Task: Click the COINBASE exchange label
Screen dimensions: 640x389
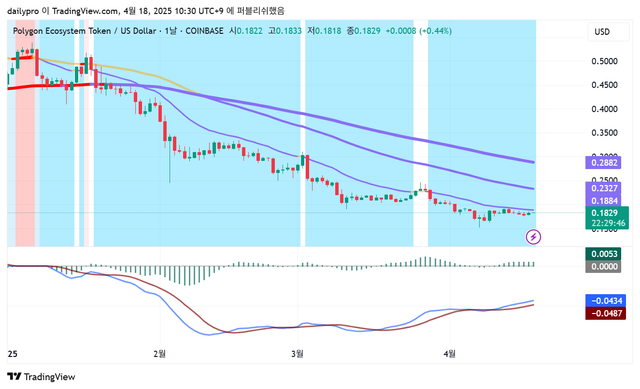Action: tap(204, 31)
